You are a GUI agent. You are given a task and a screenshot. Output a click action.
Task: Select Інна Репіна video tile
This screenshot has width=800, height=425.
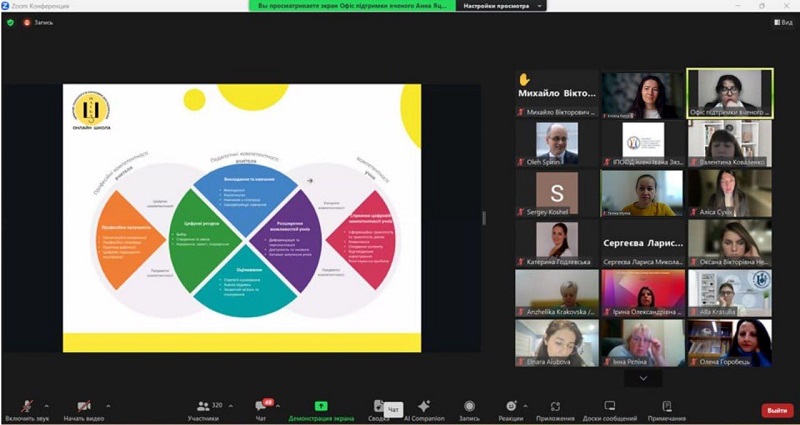(x=643, y=343)
